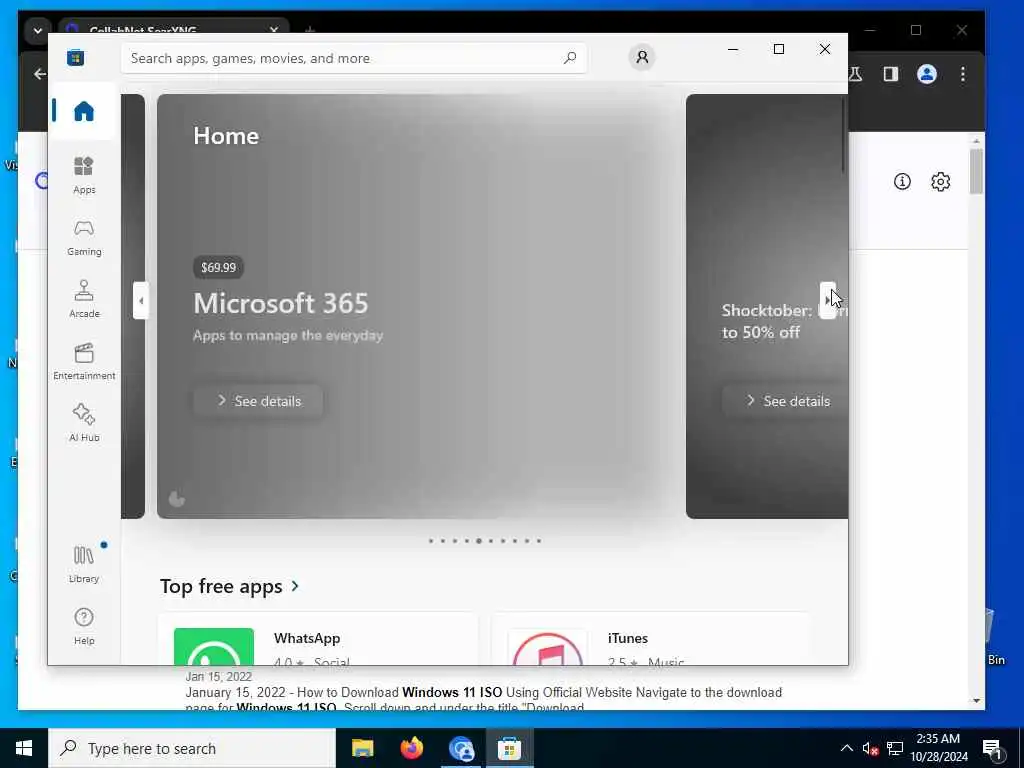Screen dimensions: 1024x768
Task: Open the Arcade section
Action: (84, 299)
